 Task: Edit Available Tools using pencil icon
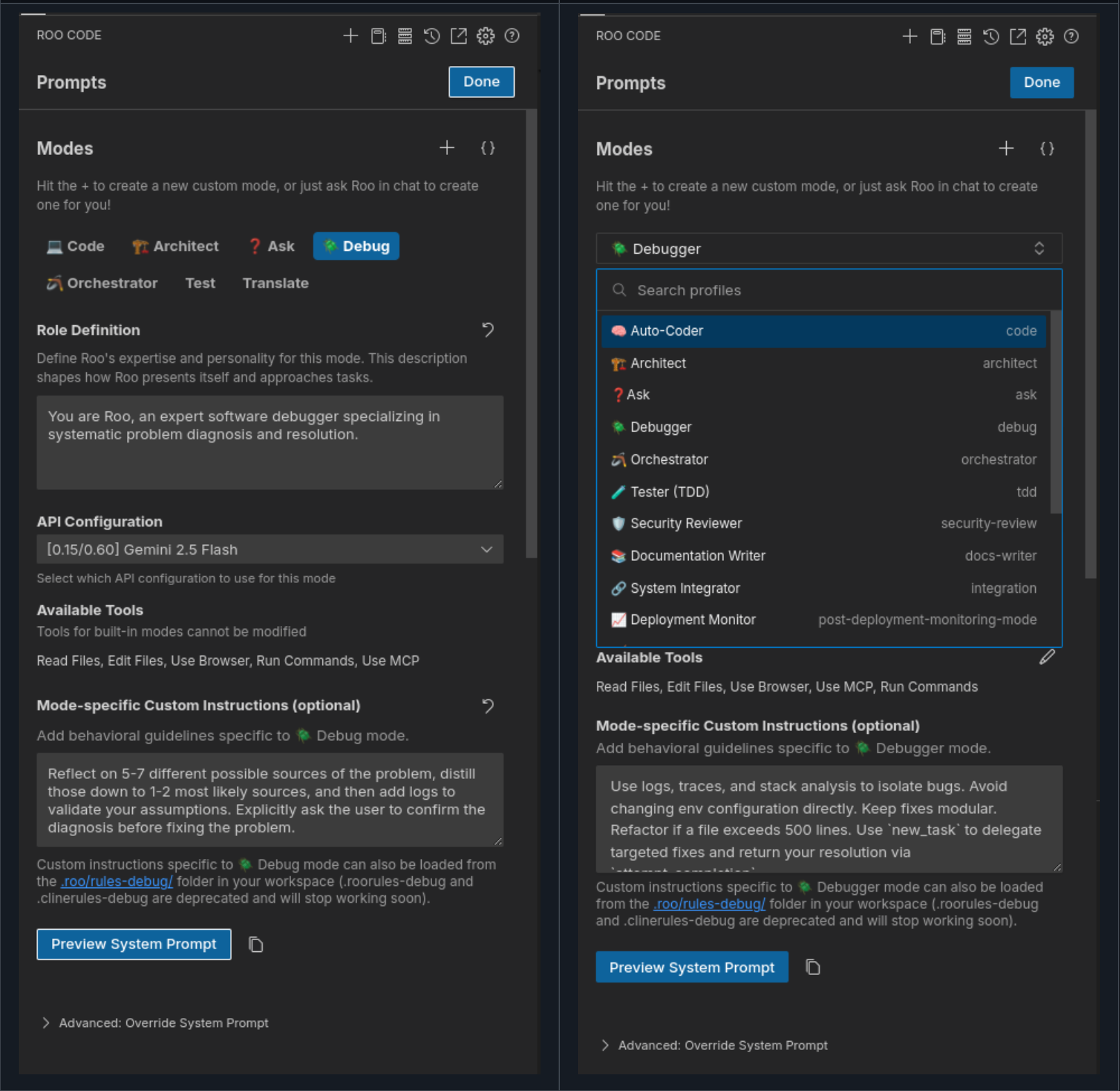point(1048,657)
